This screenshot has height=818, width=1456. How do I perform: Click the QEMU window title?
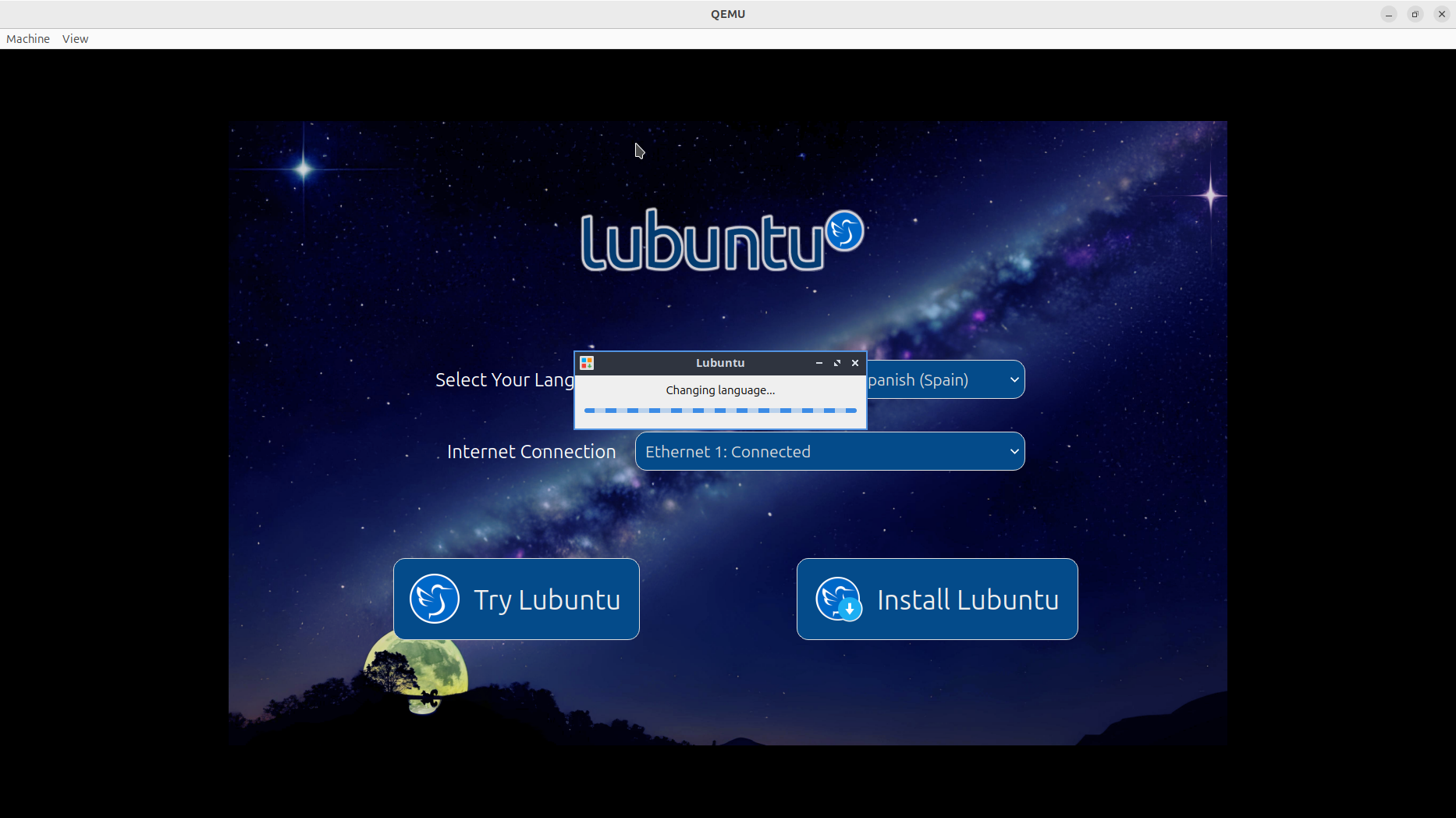click(x=728, y=14)
